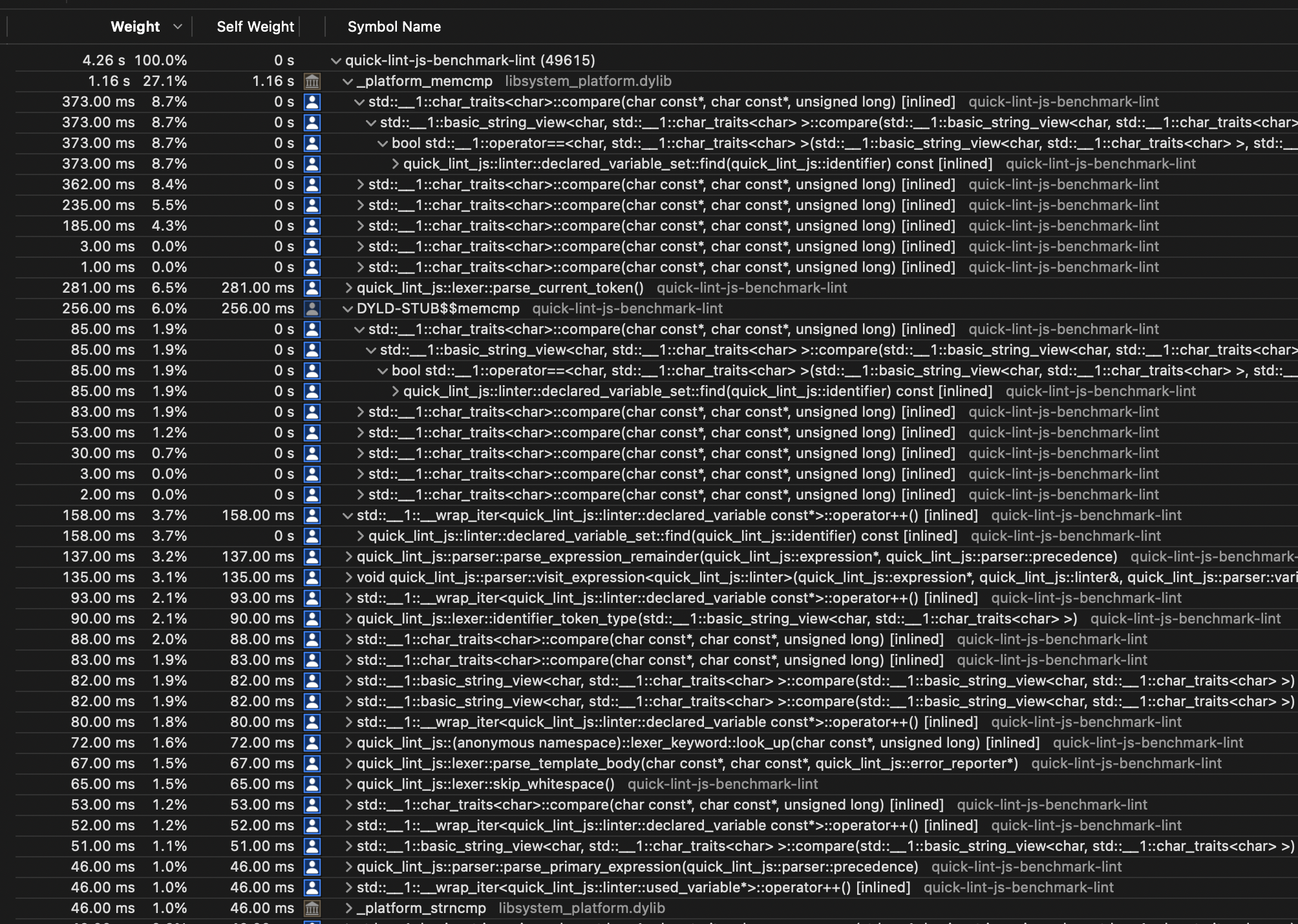Sort by the Weight column header
Screen dimensions: 1298x924
point(135,26)
